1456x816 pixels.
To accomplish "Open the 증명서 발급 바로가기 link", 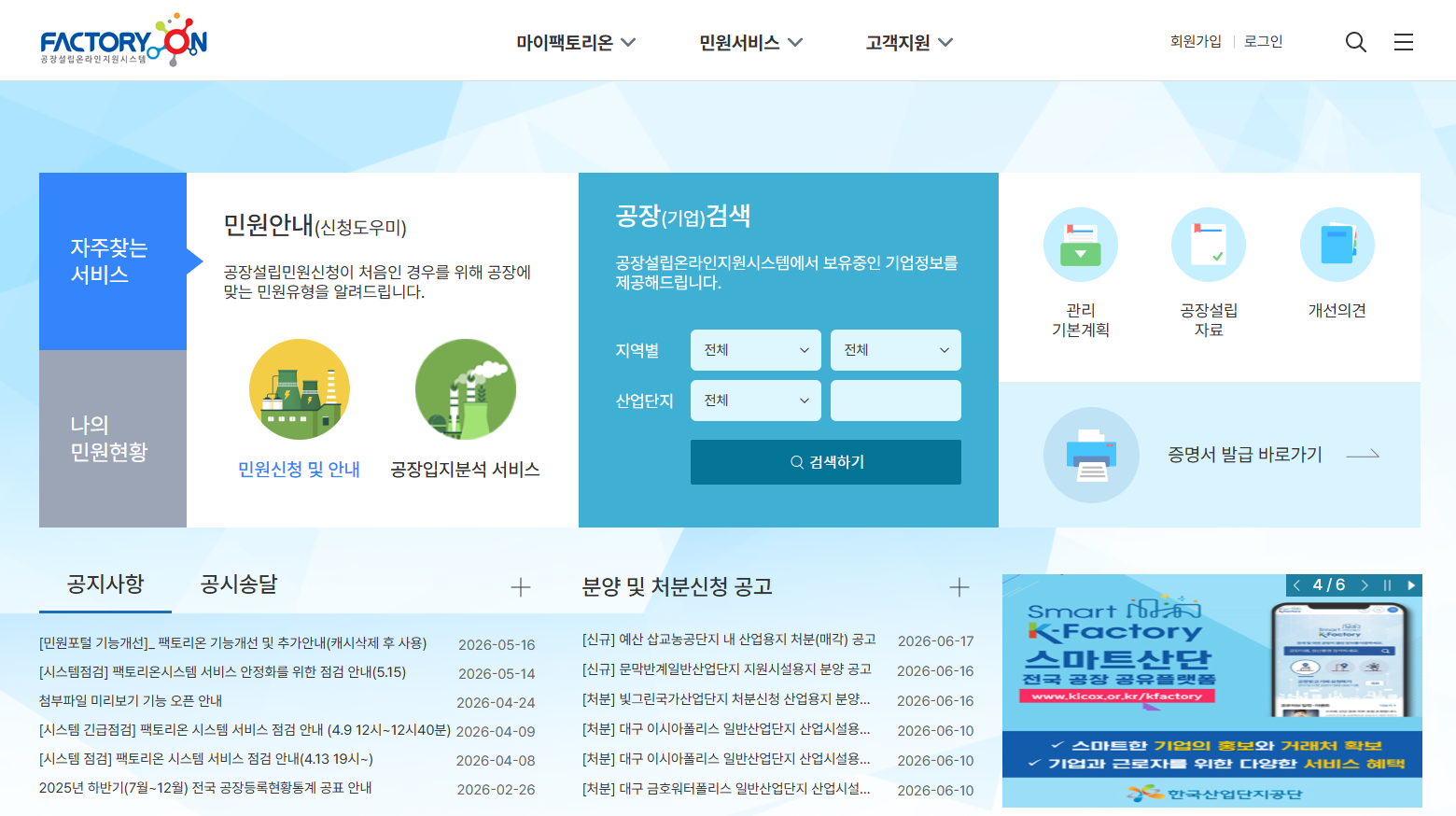I will pos(1245,455).
